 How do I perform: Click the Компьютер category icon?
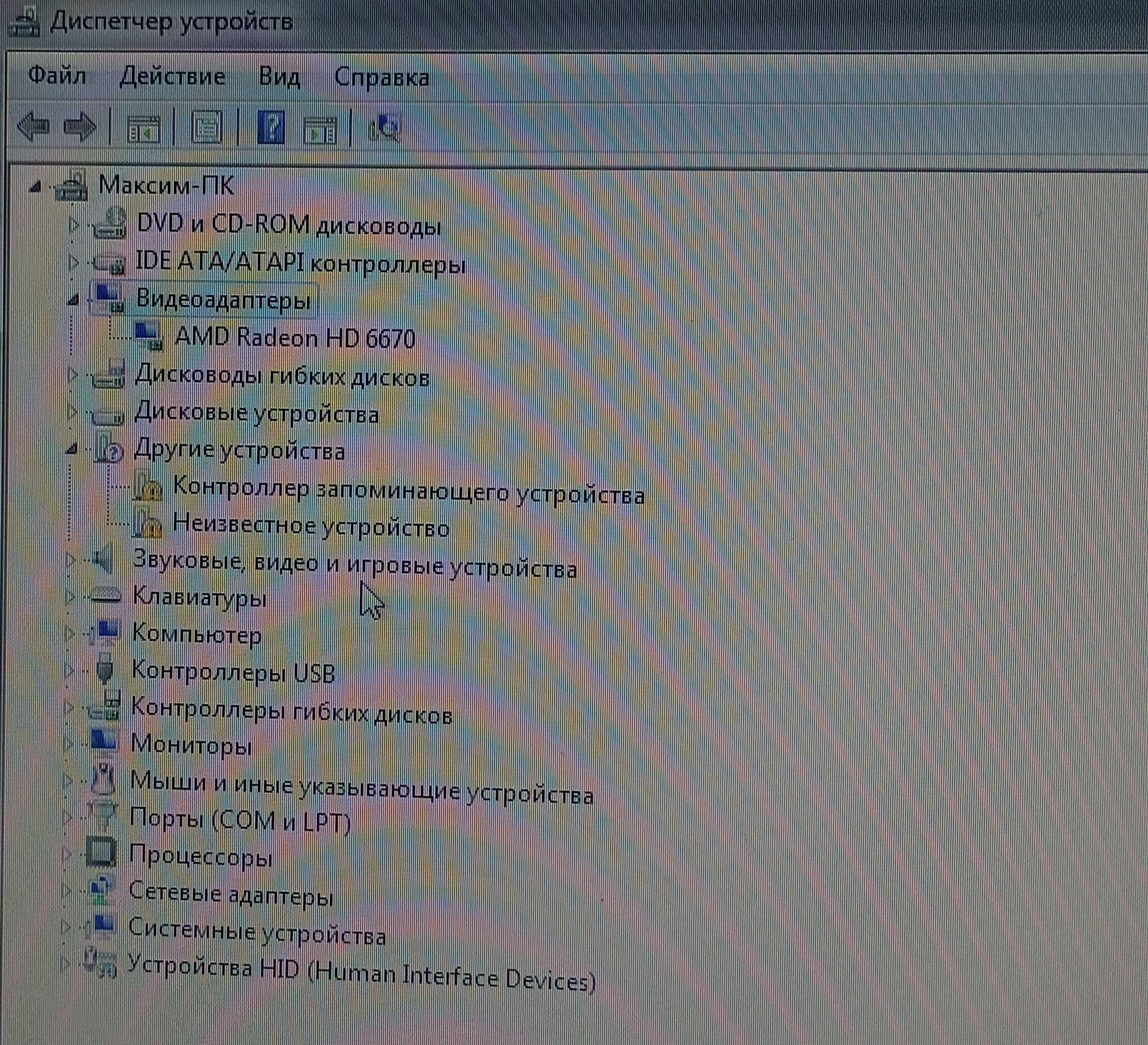click(x=105, y=632)
